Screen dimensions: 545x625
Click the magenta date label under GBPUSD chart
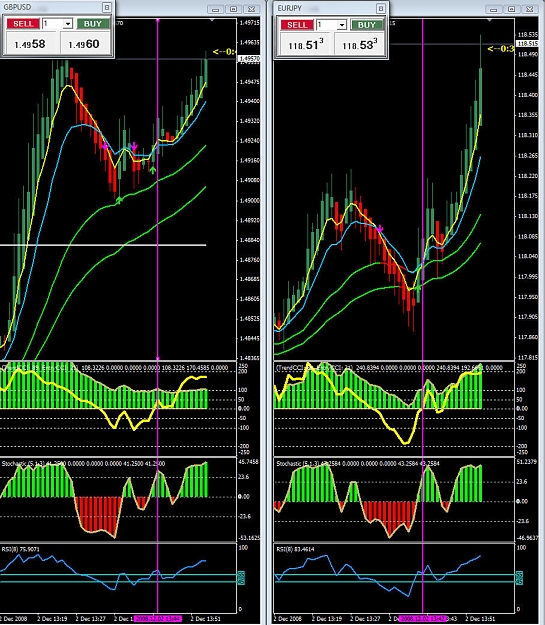click(158, 618)
